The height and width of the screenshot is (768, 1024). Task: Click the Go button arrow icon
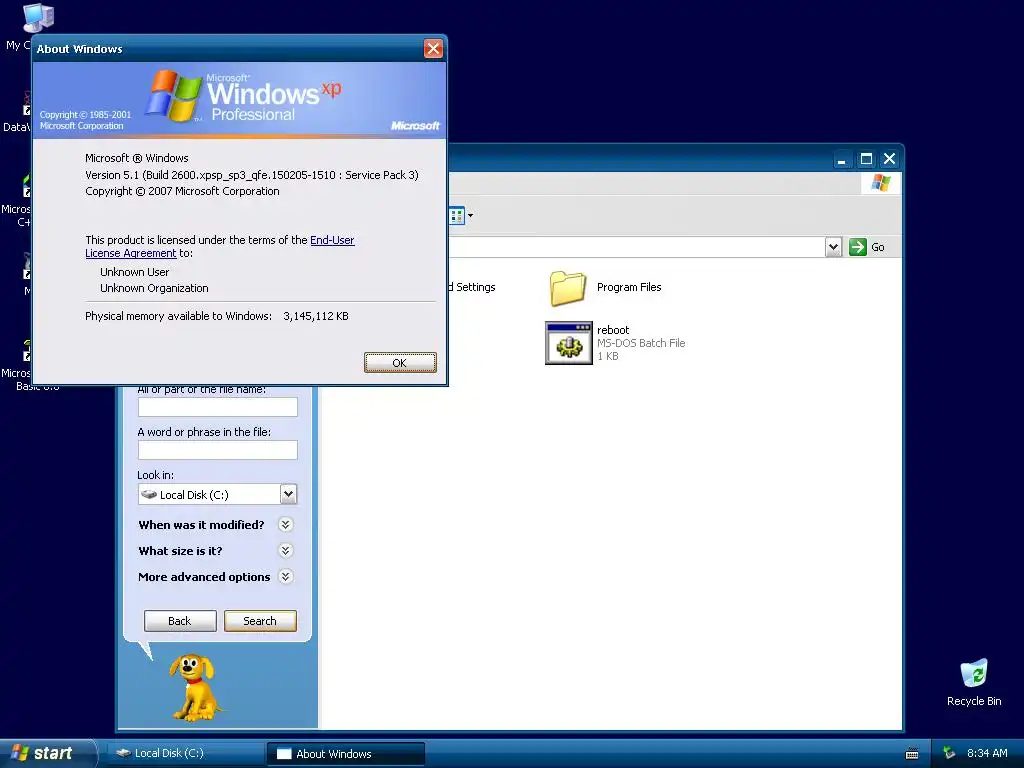pos(857,247)
